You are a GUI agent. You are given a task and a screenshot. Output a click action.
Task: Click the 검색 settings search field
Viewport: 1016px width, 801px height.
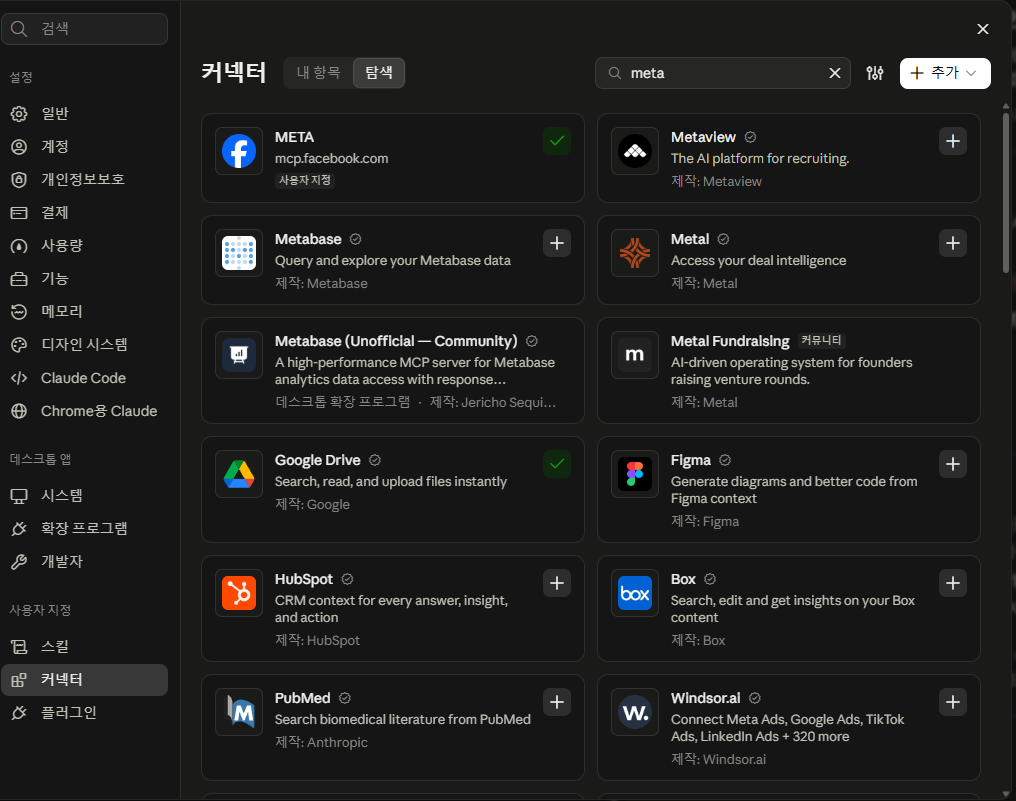coord(84,29)
